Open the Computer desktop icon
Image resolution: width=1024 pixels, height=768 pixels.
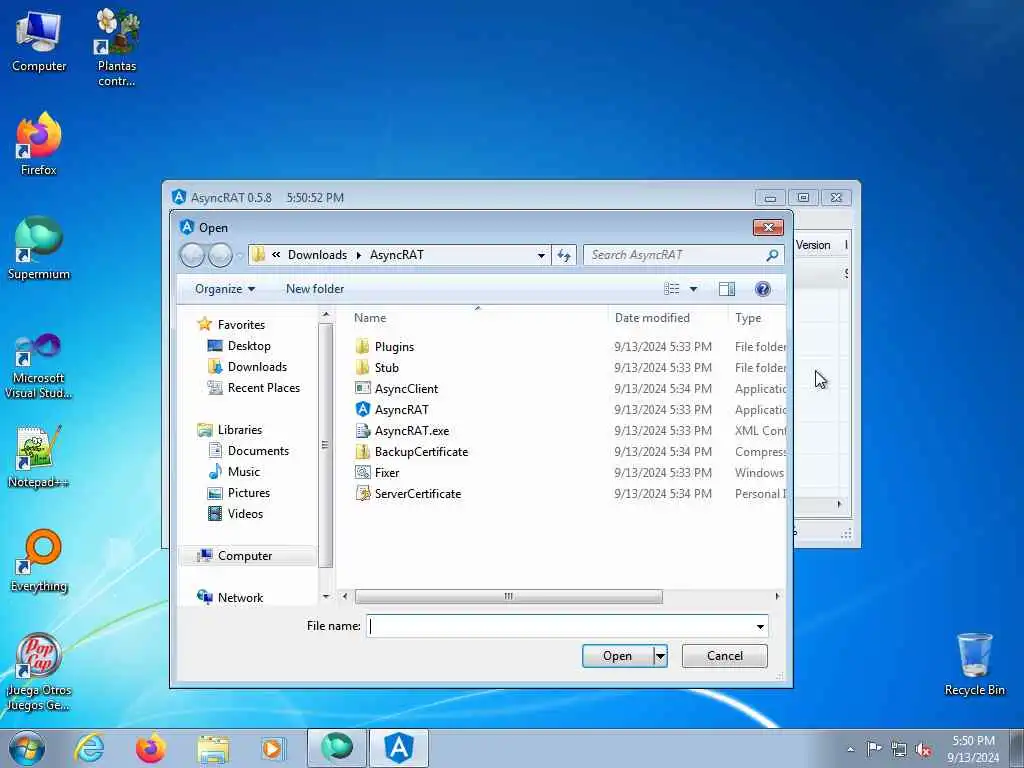point(39,40)
